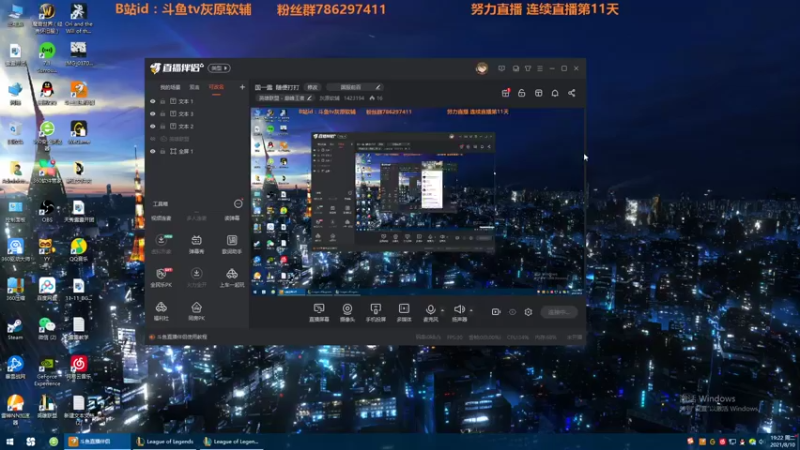
Task: Click the unlock padlock icon above preview
Action: [x=521, y=93]
